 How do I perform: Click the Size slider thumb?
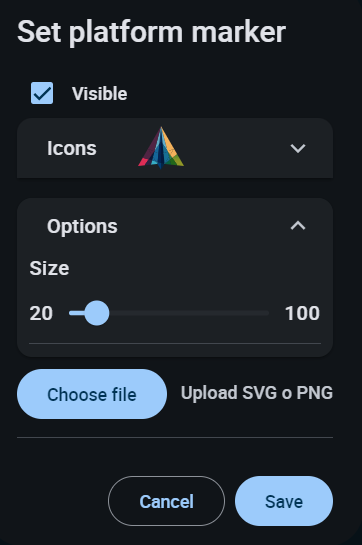click(97, 313)
